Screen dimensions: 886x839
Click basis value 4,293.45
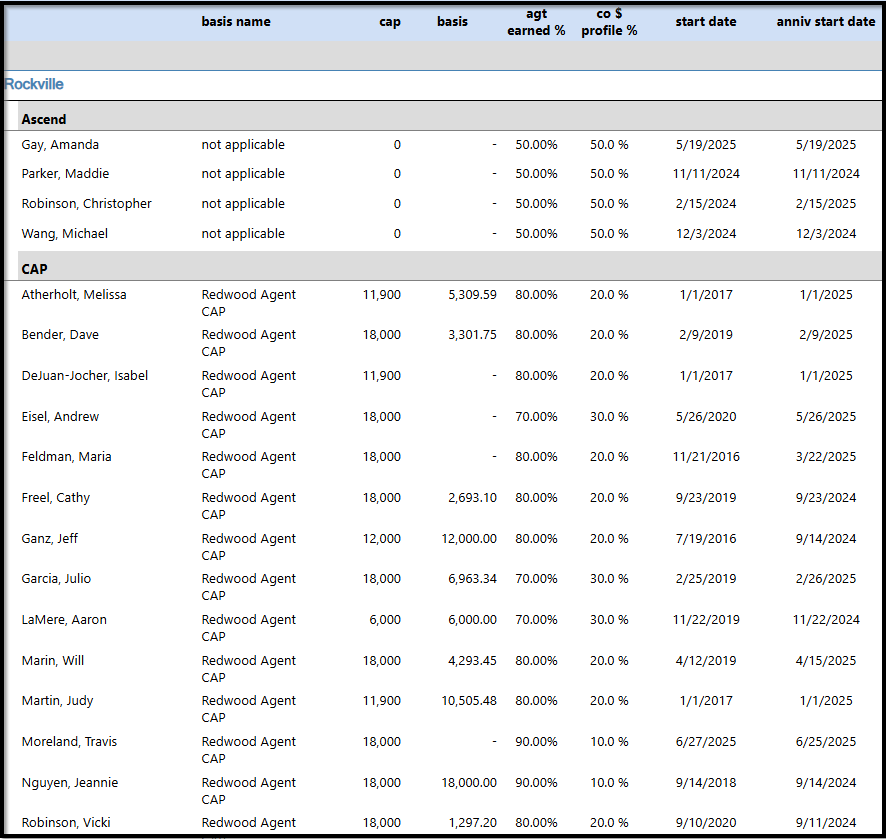[x=472, y=660]
